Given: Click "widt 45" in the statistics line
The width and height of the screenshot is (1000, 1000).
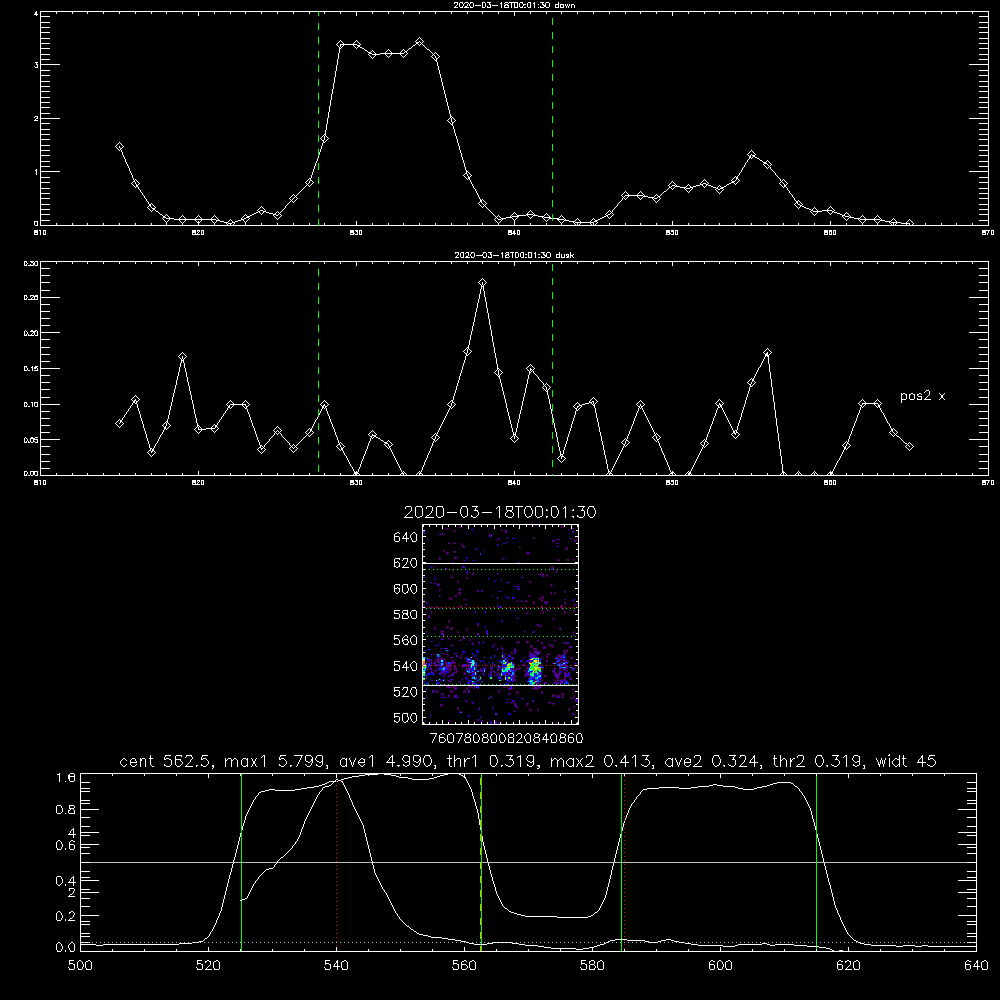Looking at the screenshot, I should coord(906,761).
